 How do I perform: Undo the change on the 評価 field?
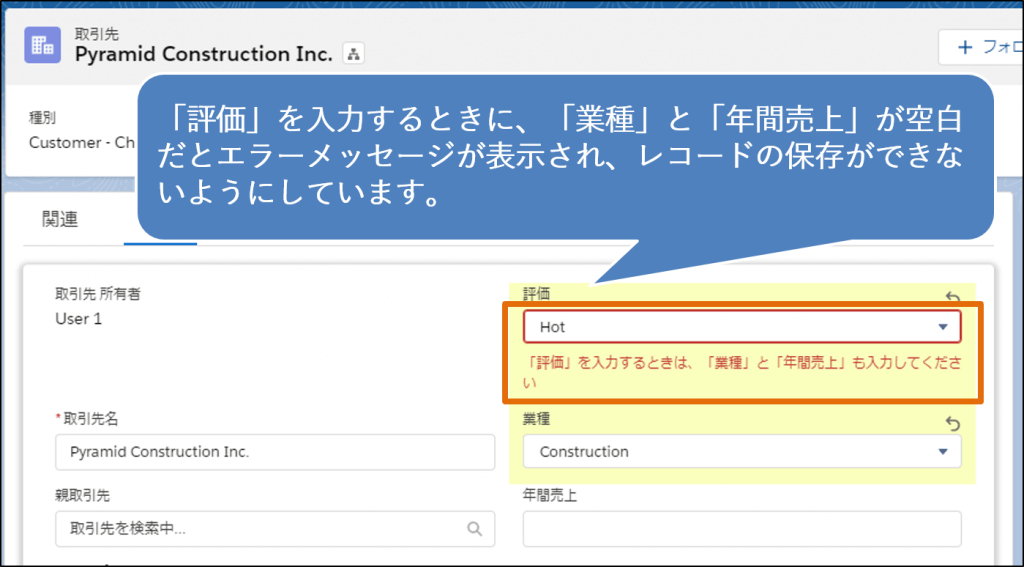point(953,298)
